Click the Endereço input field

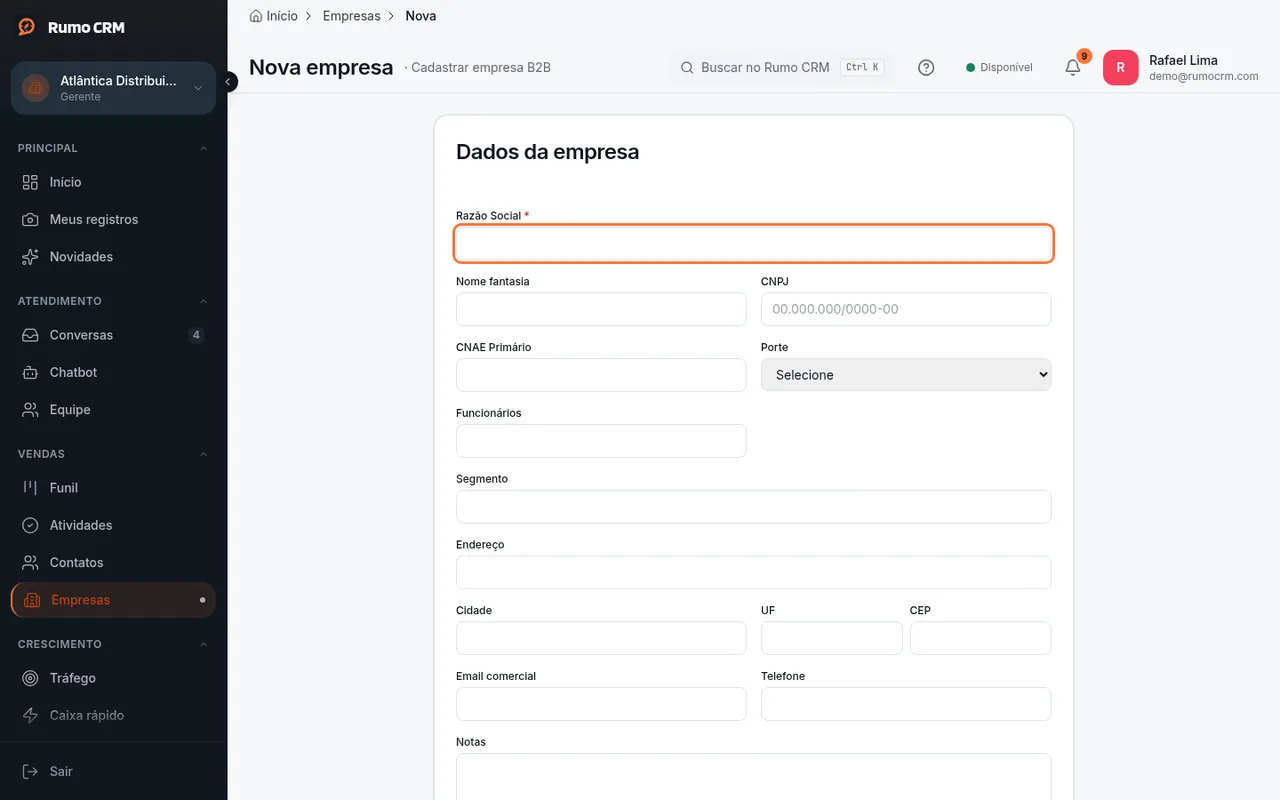754,572
